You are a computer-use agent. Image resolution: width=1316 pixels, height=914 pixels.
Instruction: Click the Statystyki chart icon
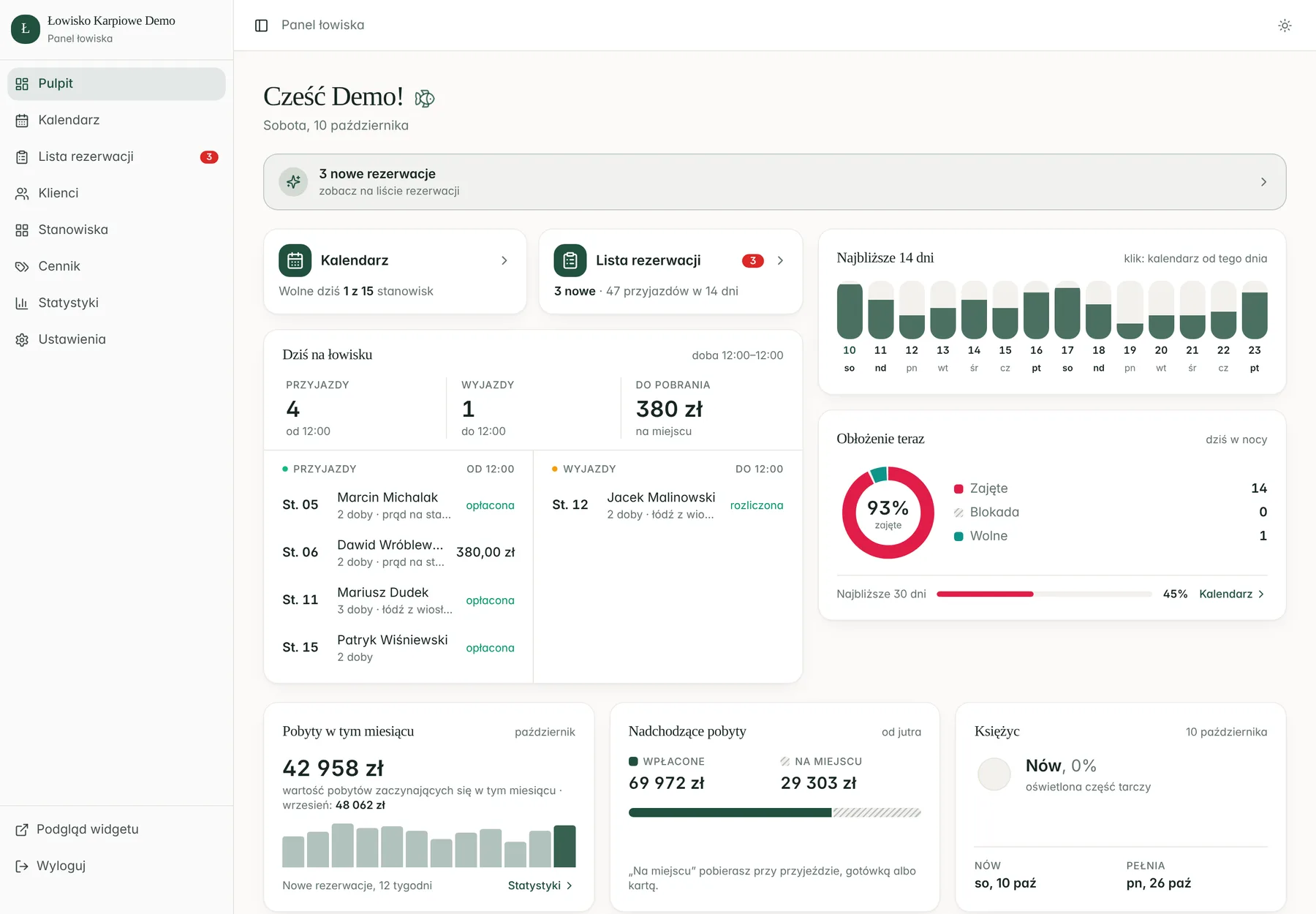point(22,303)
